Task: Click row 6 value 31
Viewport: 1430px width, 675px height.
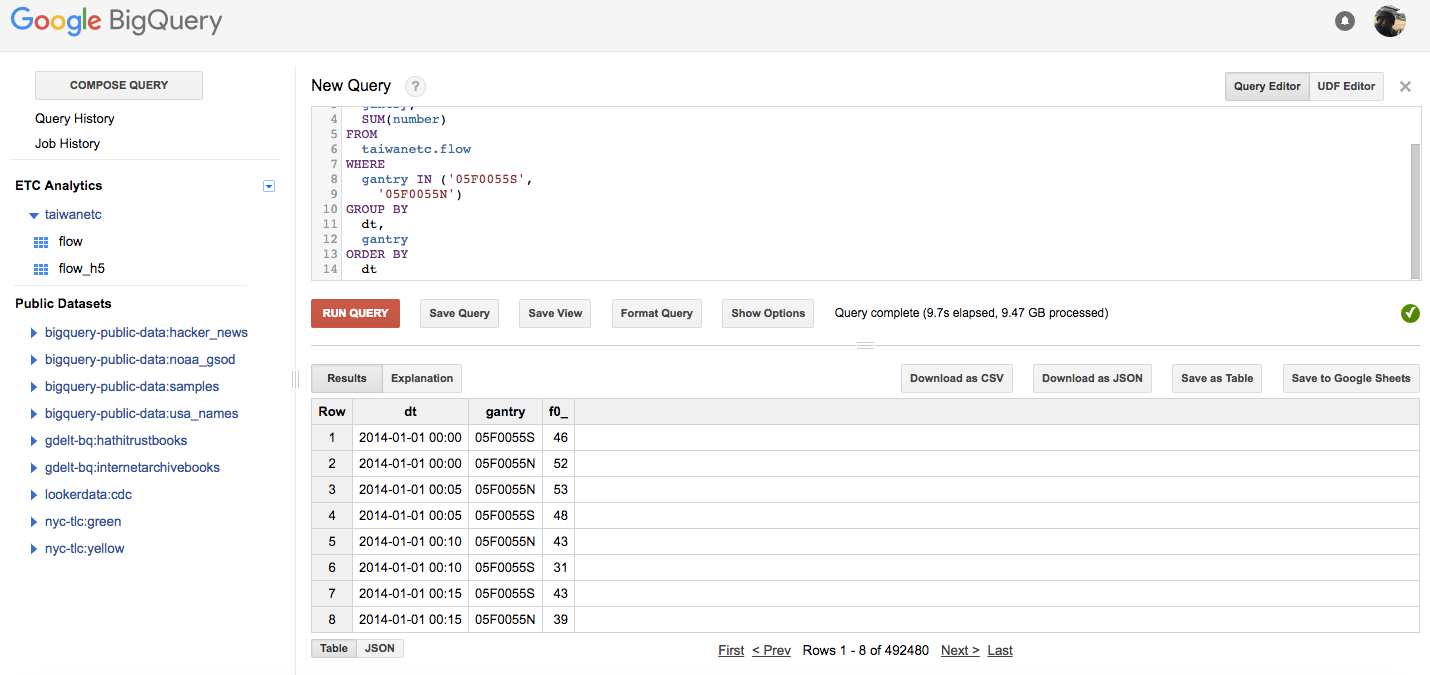Action: tap(559, 567)
